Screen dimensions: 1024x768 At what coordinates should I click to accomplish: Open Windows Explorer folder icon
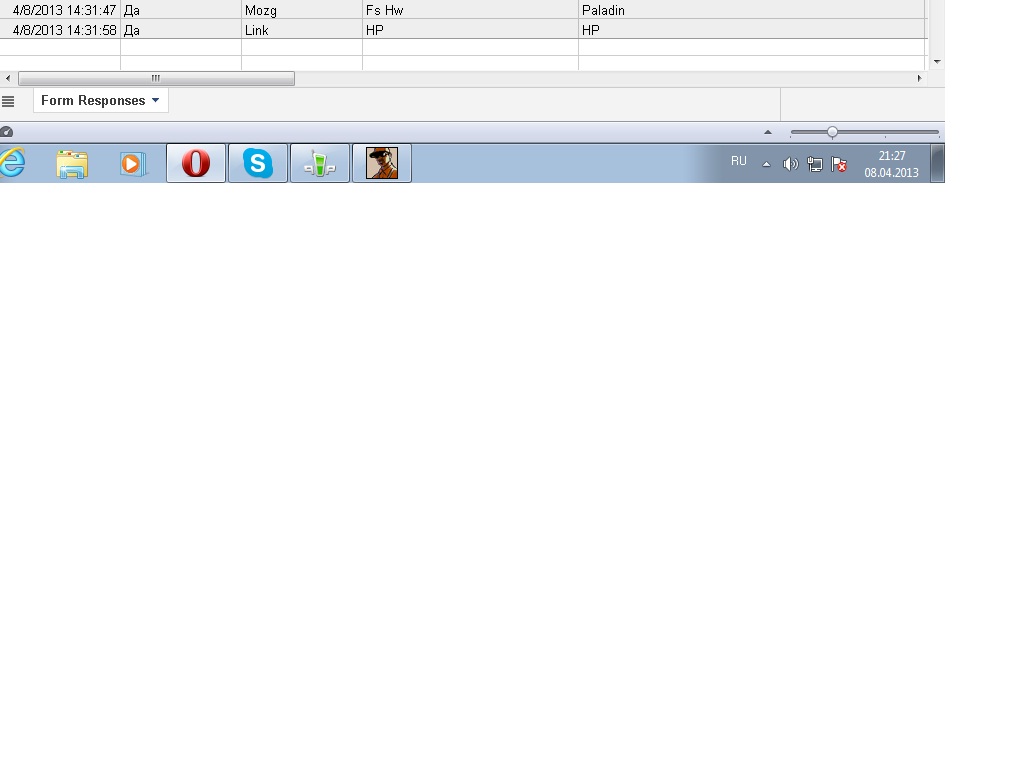coord(72,163)
